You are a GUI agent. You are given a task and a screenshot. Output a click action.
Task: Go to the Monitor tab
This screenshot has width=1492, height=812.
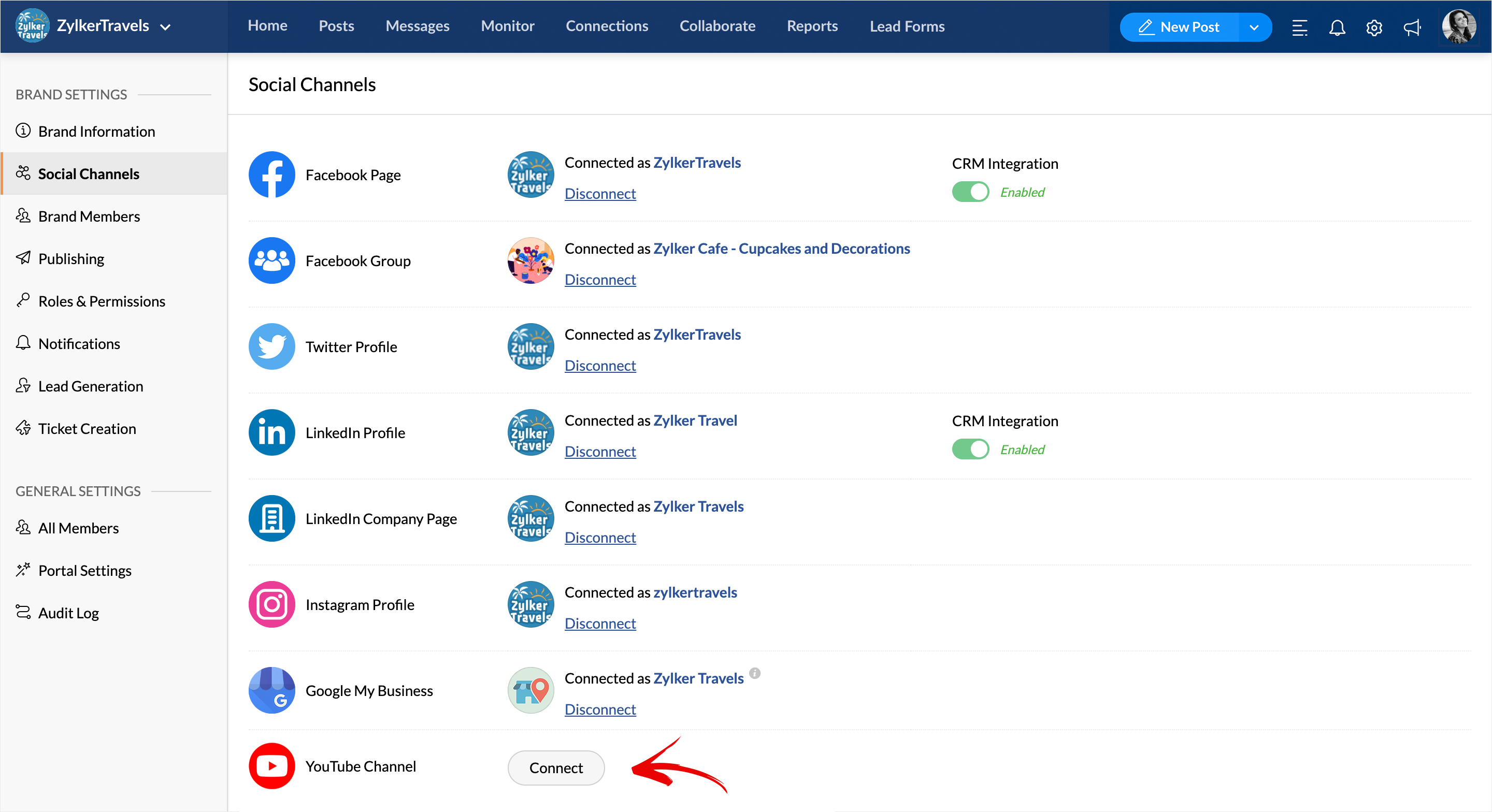[507, 26]
